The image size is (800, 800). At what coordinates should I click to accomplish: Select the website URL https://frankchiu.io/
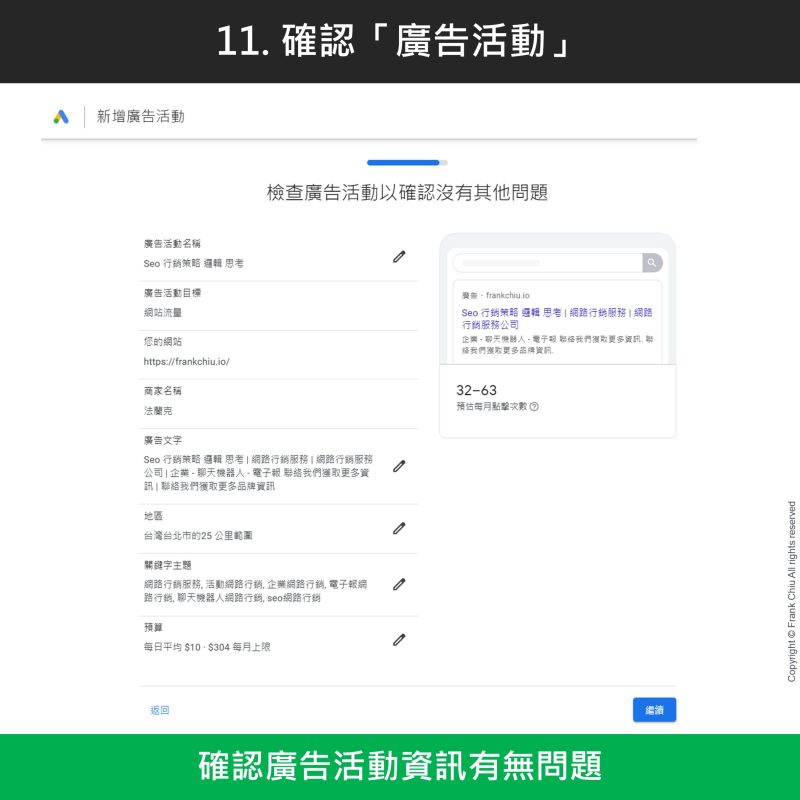tap(187, 361)
